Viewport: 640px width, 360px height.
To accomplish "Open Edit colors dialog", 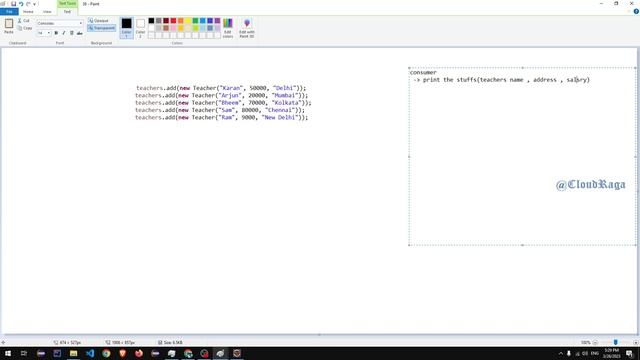I will 228,28.
